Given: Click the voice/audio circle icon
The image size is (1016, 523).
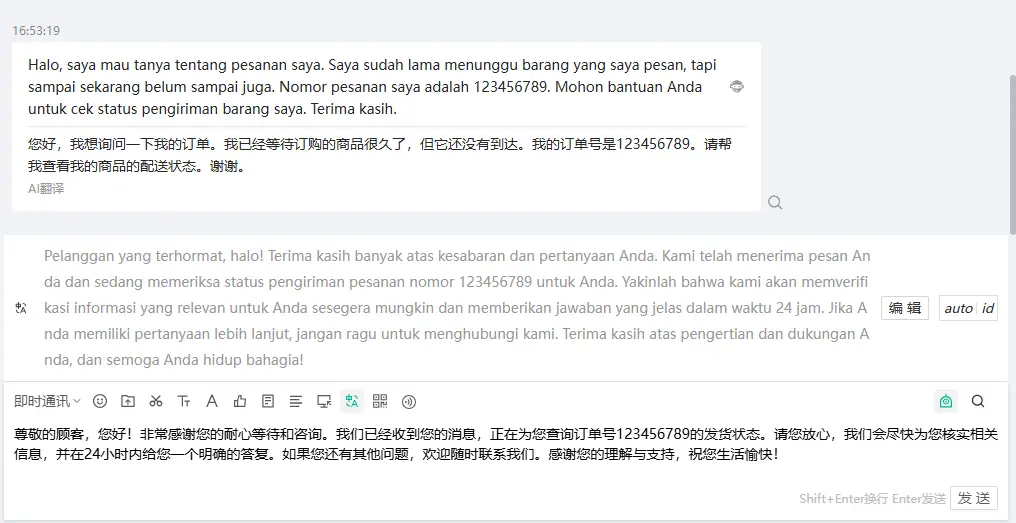Looking at the screenshot, I should pos(408,401).
